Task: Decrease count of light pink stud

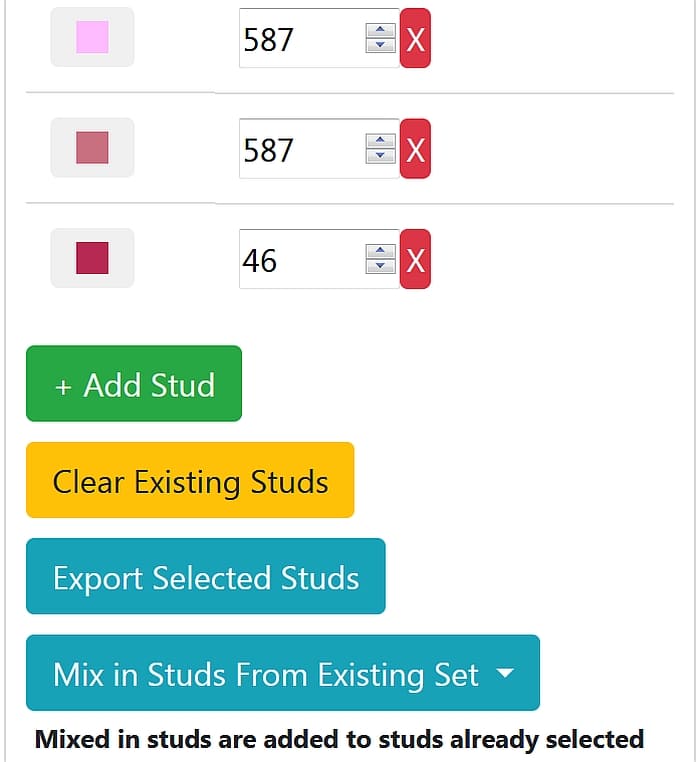Action: tap(380, 45)
